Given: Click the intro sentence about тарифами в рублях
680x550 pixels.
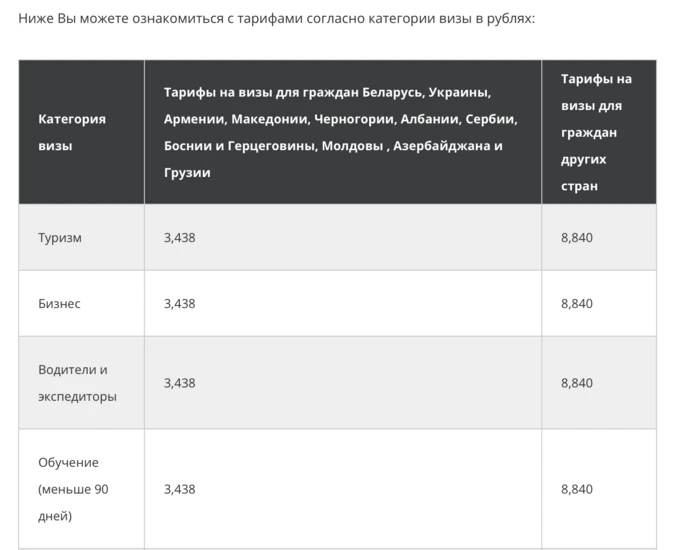Looking at the screenshot, I should [x=277, y=19].
